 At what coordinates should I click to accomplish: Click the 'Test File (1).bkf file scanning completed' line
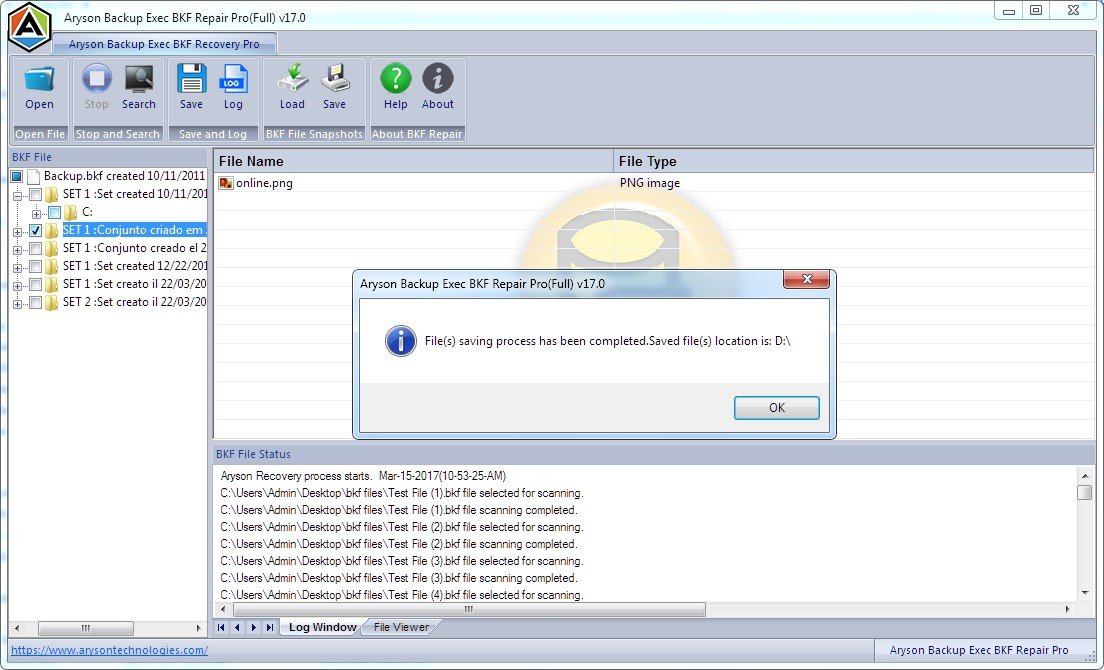click(x=399, y=510)
